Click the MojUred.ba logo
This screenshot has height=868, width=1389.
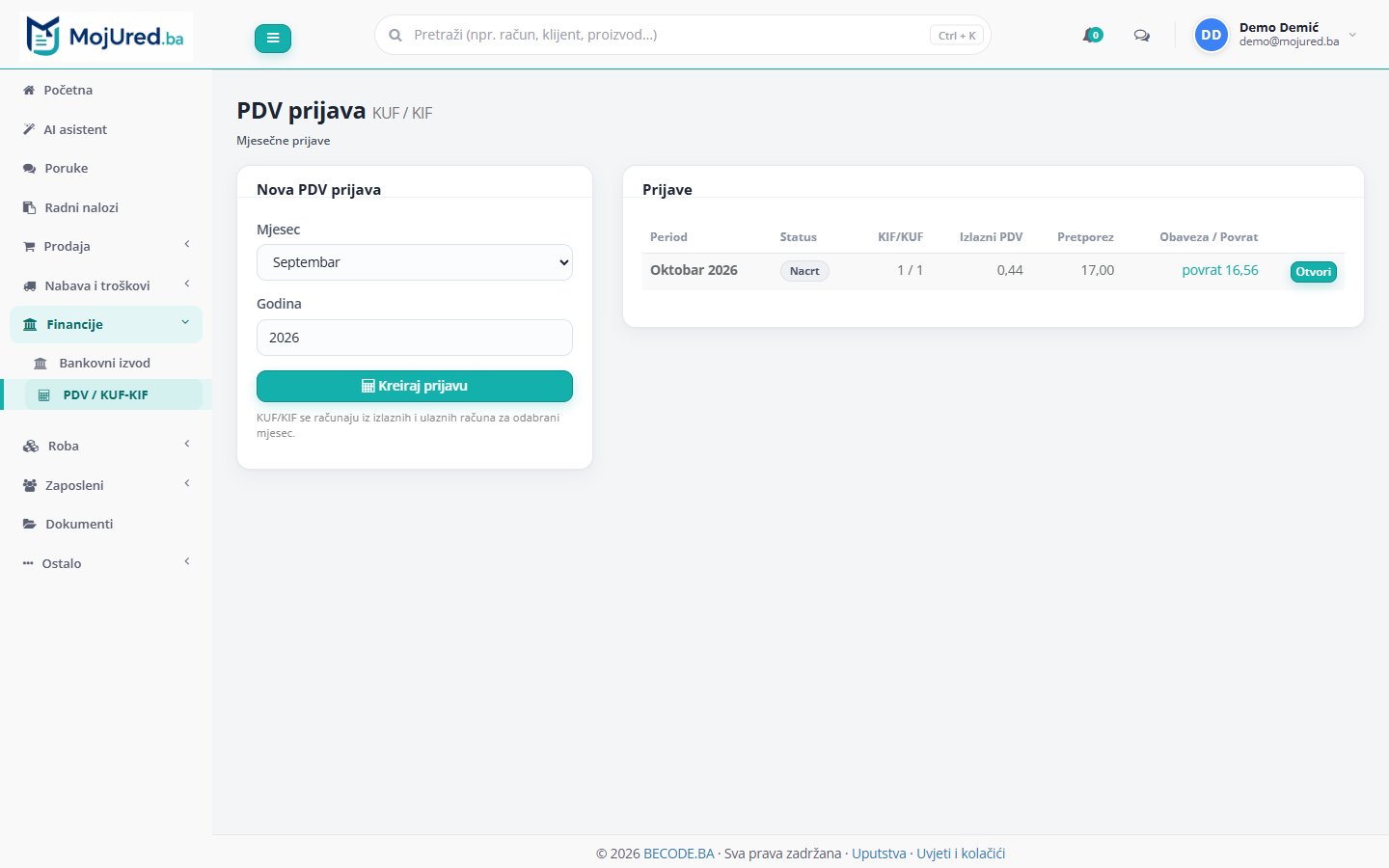coord(106,37)
